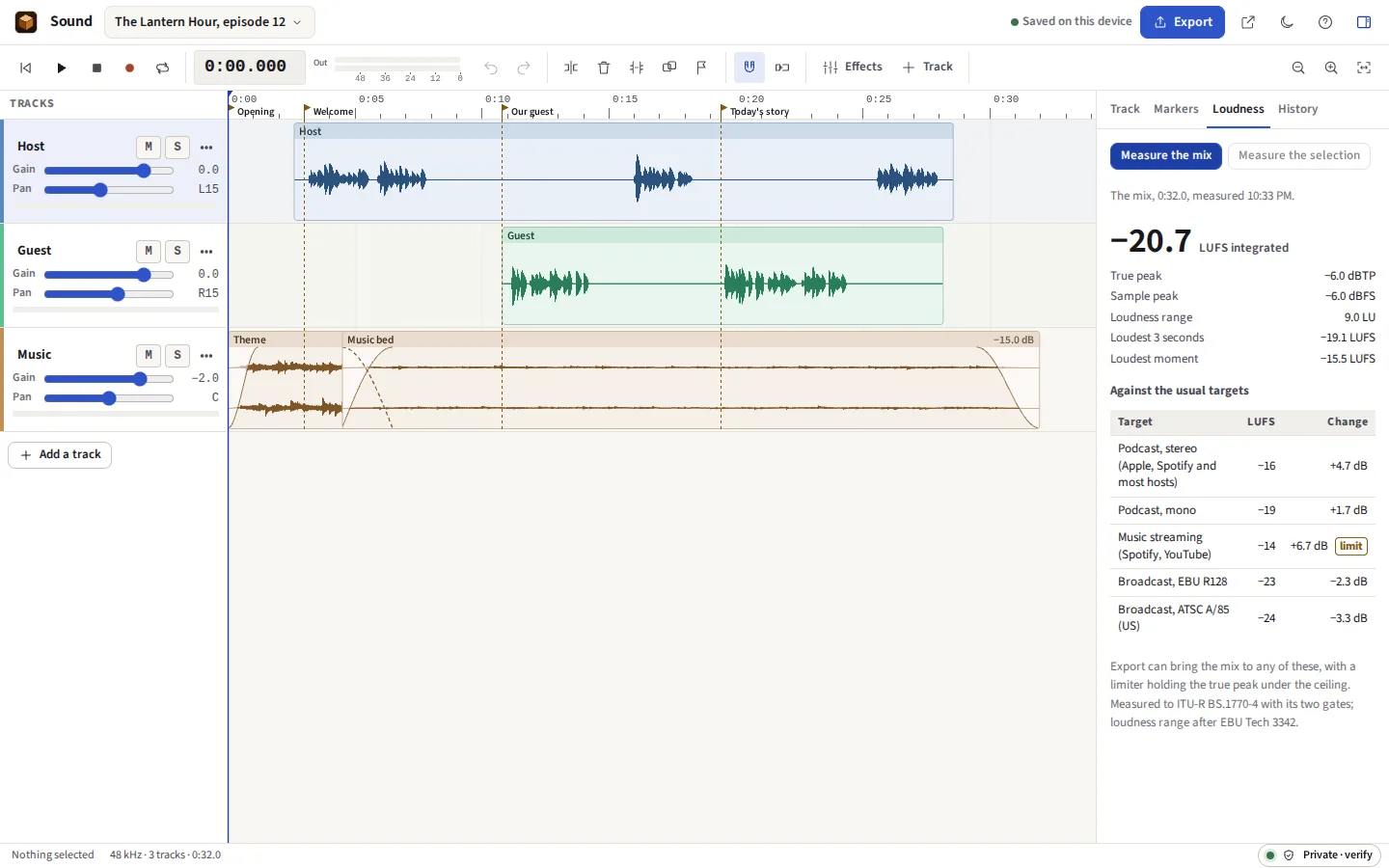The height and width of the screenshot is (868, 1389).
Task: Click the Sound app logo
Action: click(x=26, y=21)
